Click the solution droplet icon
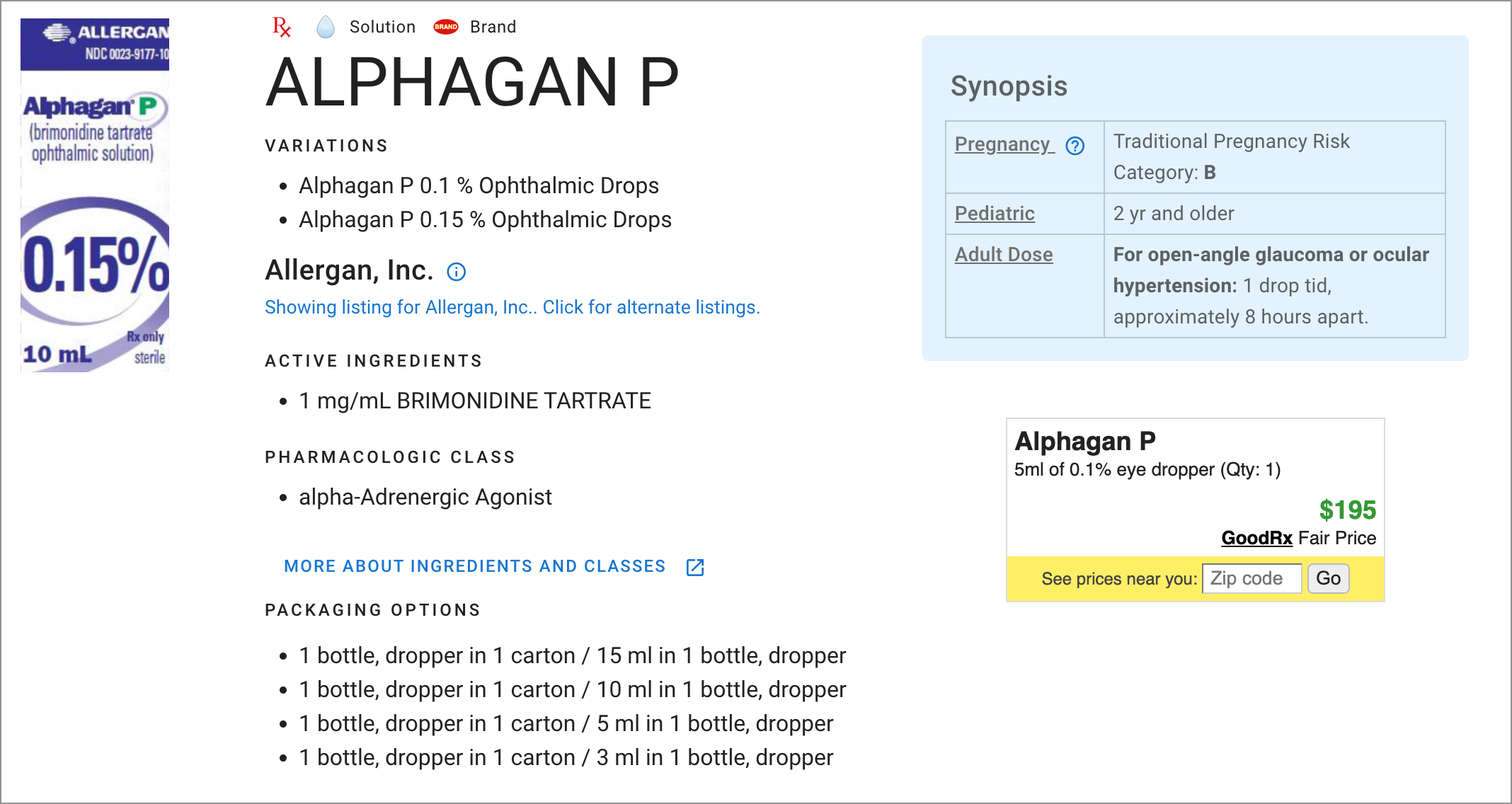The image size is (1512, 804). pos(326,28)
